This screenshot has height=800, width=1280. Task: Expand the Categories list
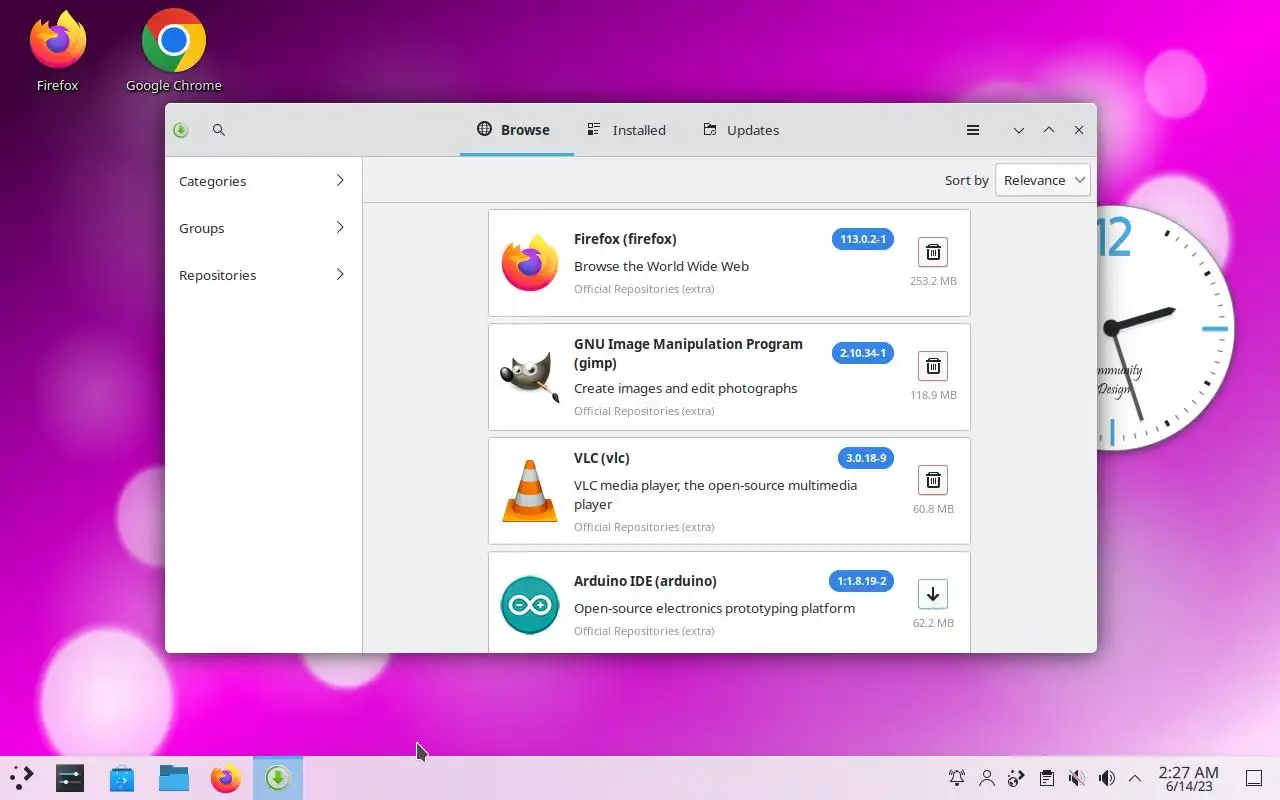point(263,181)
